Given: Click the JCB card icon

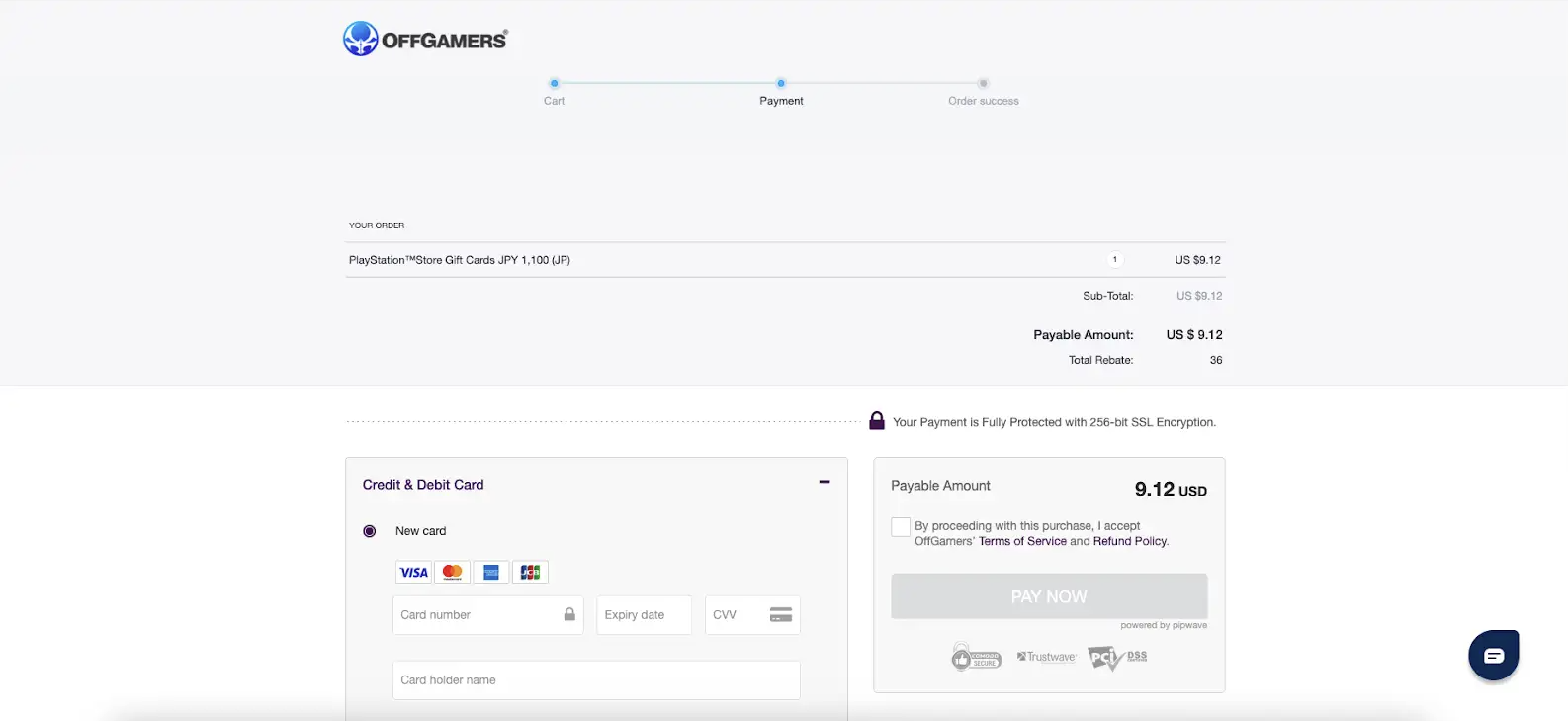Looking at the screenshot, I should 530,573.
